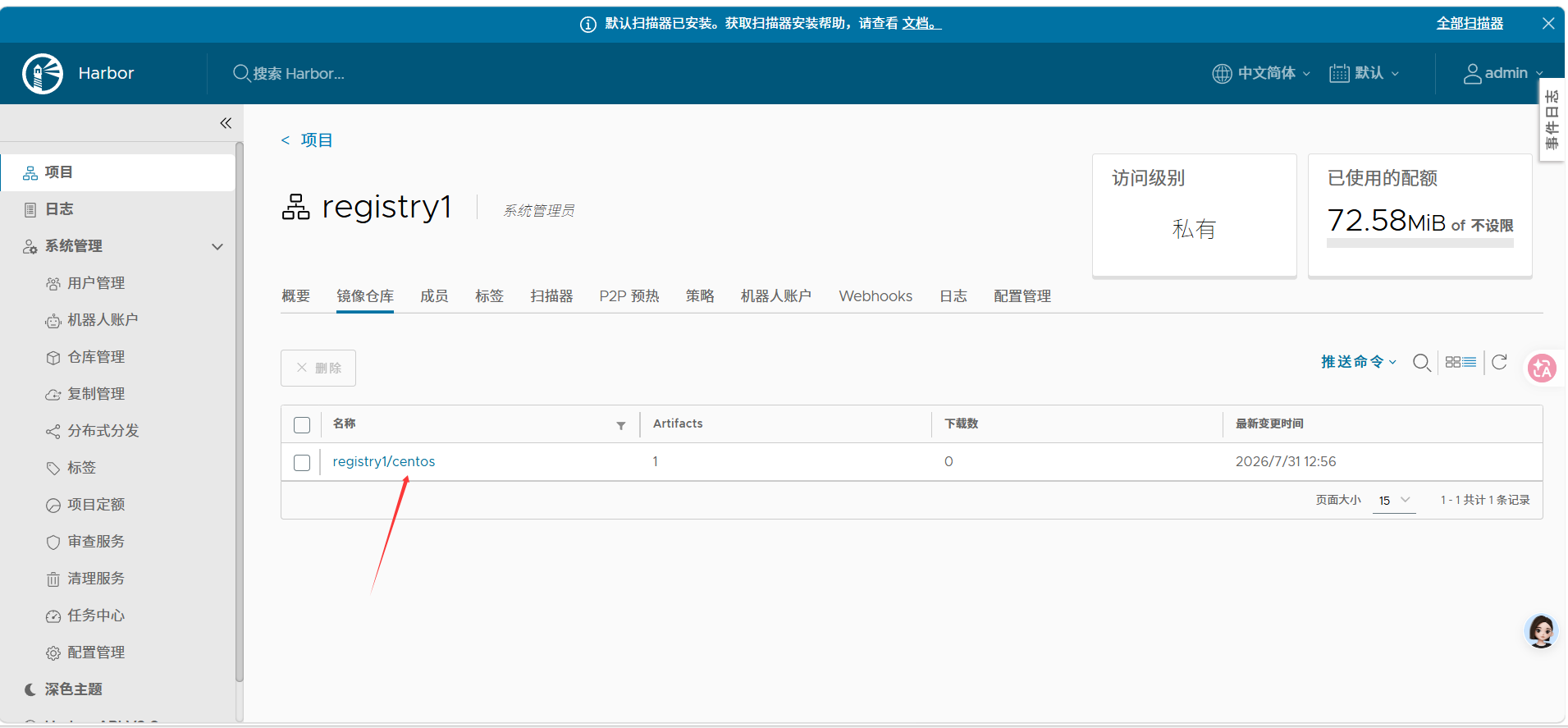Viewport: 1568px width, 728px height.
Task: Go to the P2P 预热 tab
Action: click(x=629, y=296)
